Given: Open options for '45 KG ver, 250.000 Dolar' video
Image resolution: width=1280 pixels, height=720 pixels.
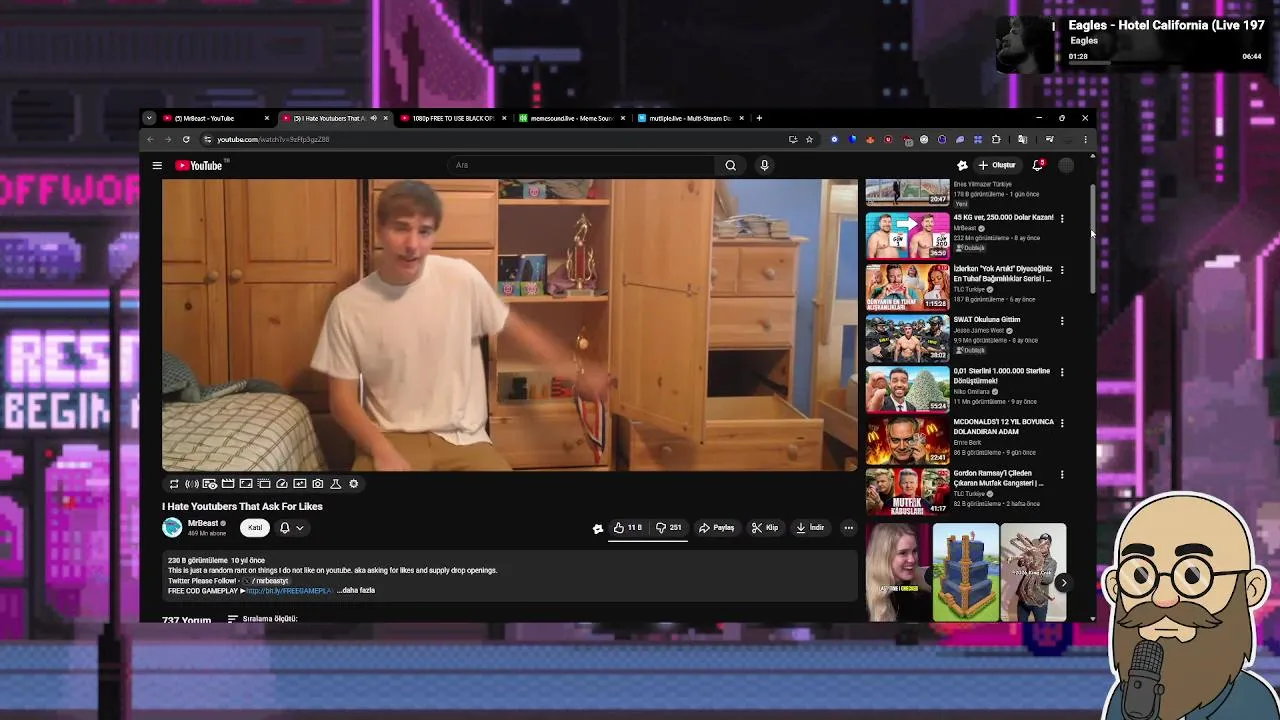Looking at the screenshot, I should click(x=1062, y=218).
